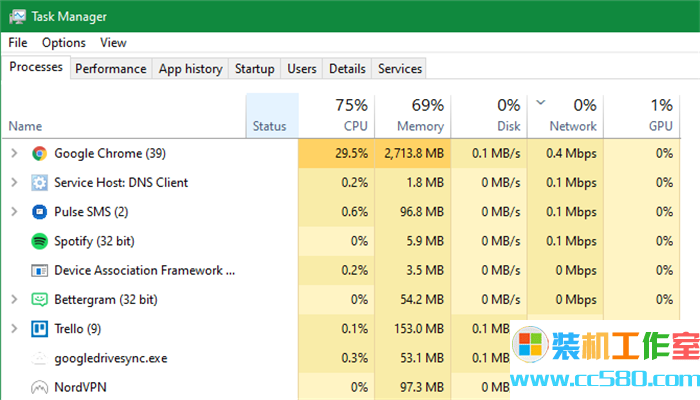Image resolution: width=700 pixels, height=400 pixels.
Task: Select the Pulse SMS (2) row name
Action: [91, 212]
